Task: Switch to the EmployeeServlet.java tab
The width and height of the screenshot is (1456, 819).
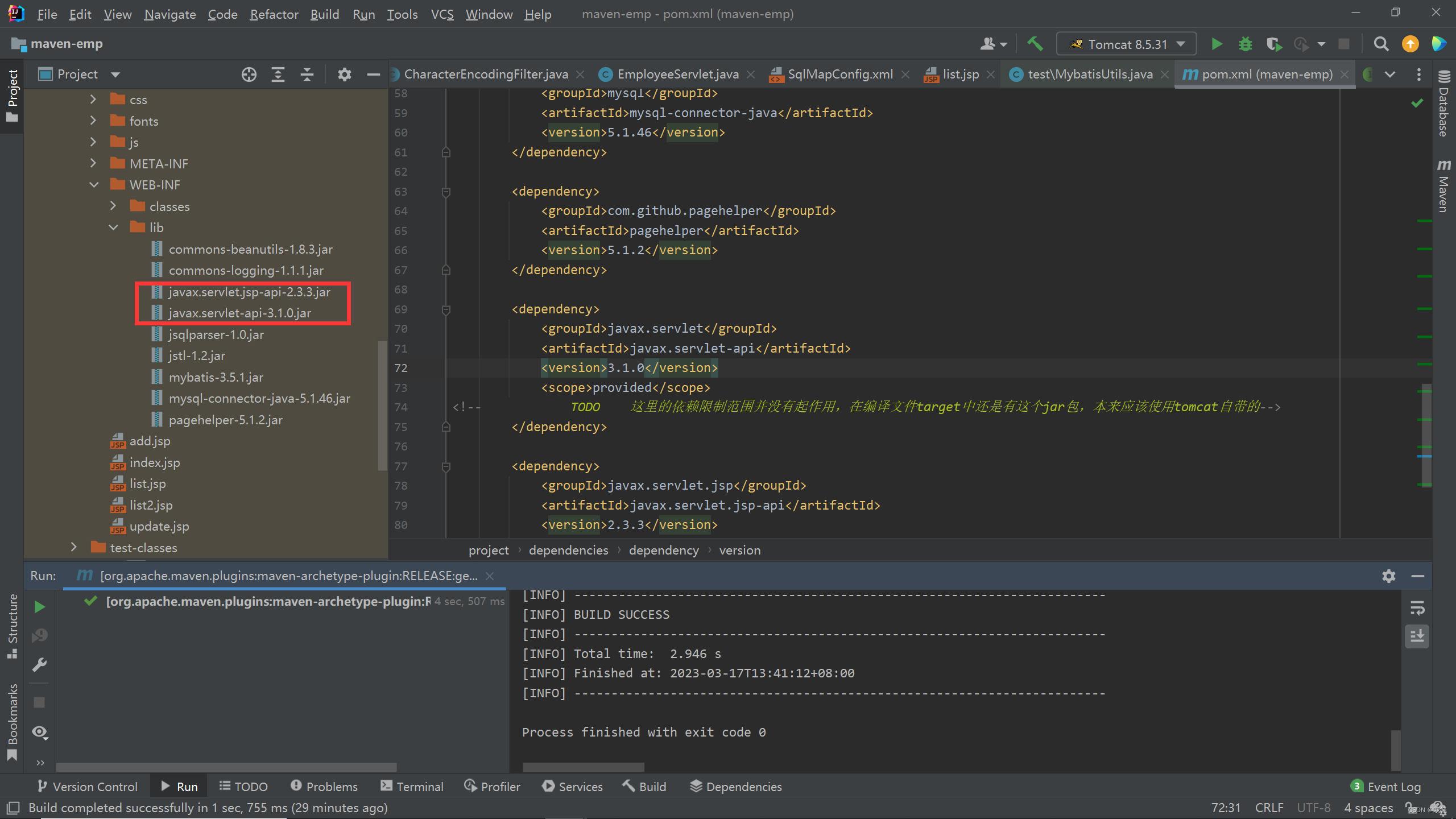Action: [x=677, y=73]
